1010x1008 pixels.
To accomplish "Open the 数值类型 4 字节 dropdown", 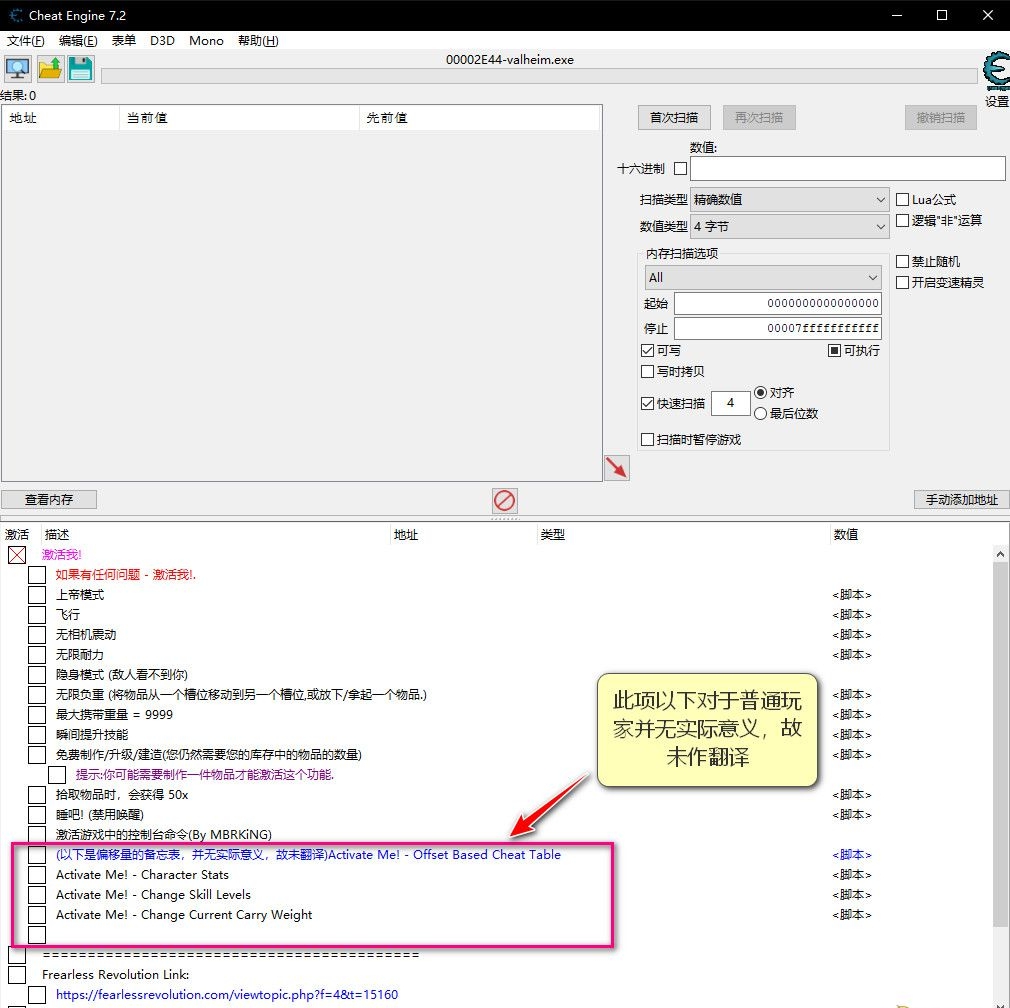I will tap(789, 227).
